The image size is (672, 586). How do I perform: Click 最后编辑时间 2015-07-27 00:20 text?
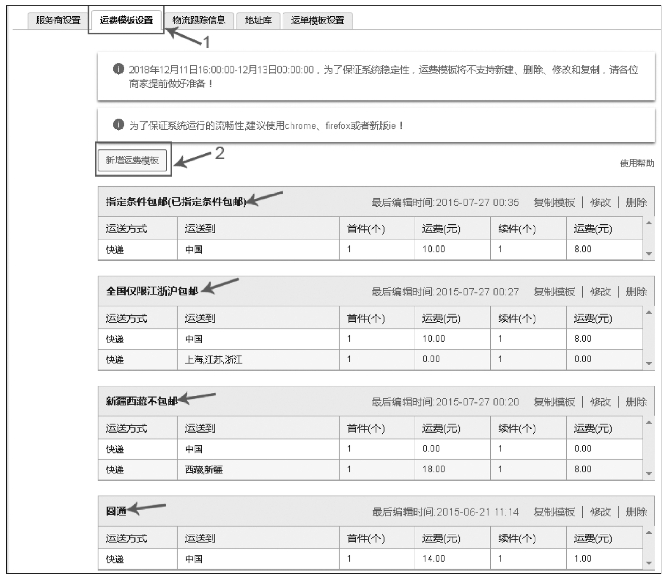[x=445, y=402]
